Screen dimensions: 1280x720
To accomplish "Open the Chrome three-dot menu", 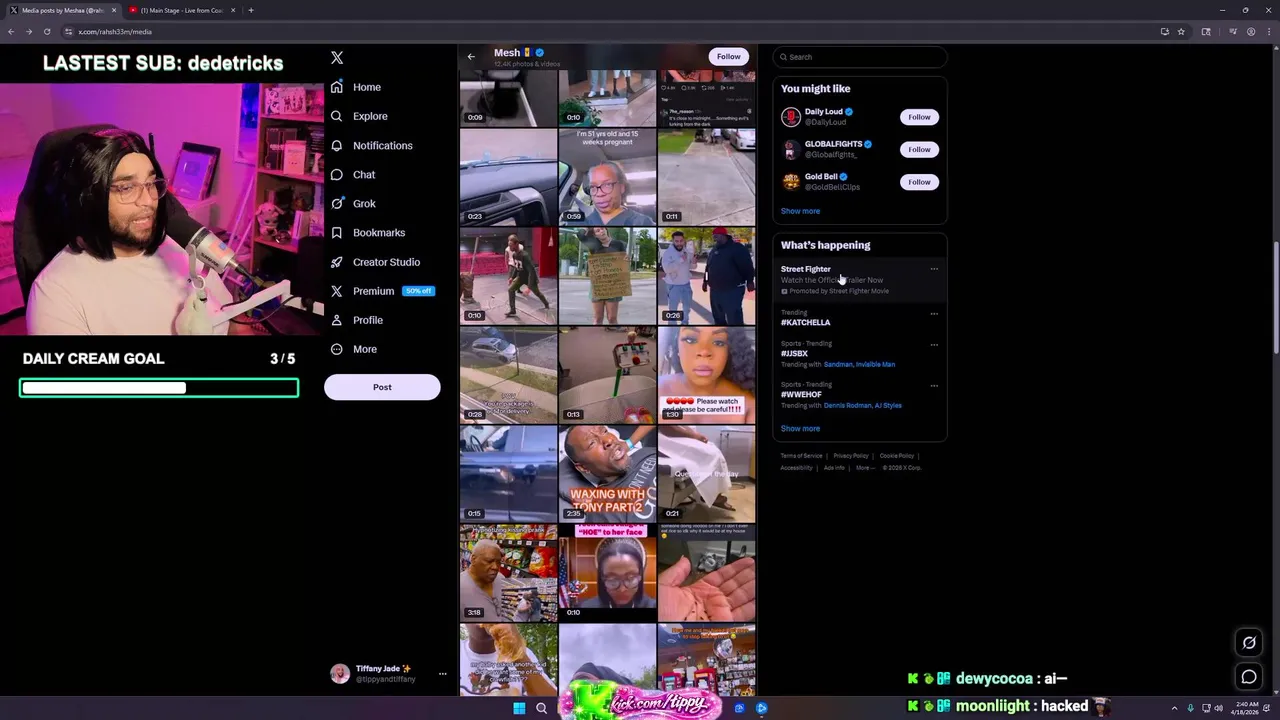I will point(1269,31).
